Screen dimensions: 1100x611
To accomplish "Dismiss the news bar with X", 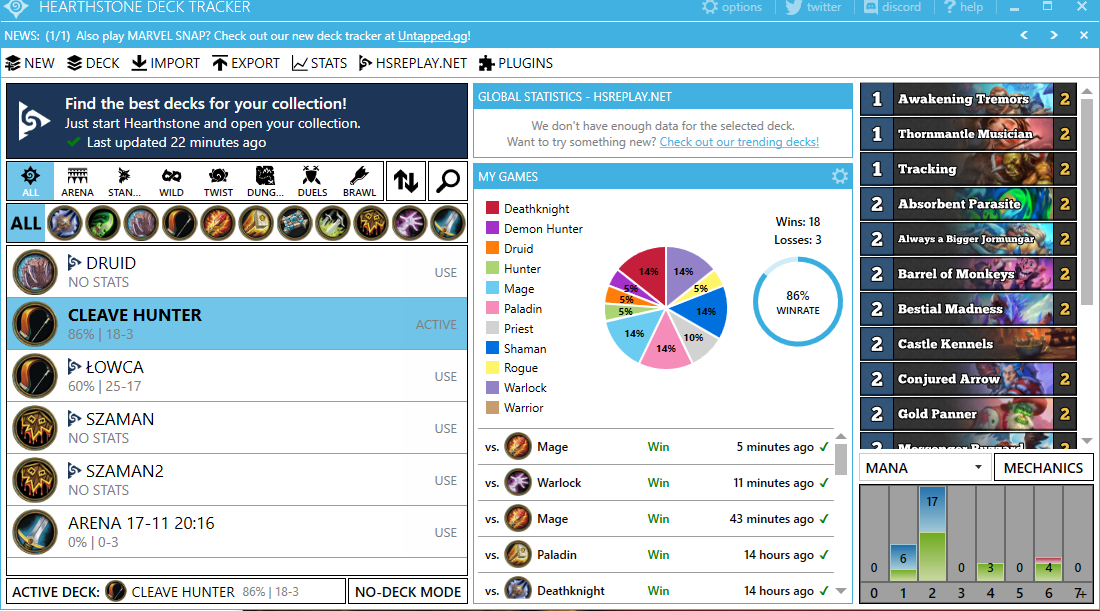I will pyautogui.click(x=1084, y=35).
